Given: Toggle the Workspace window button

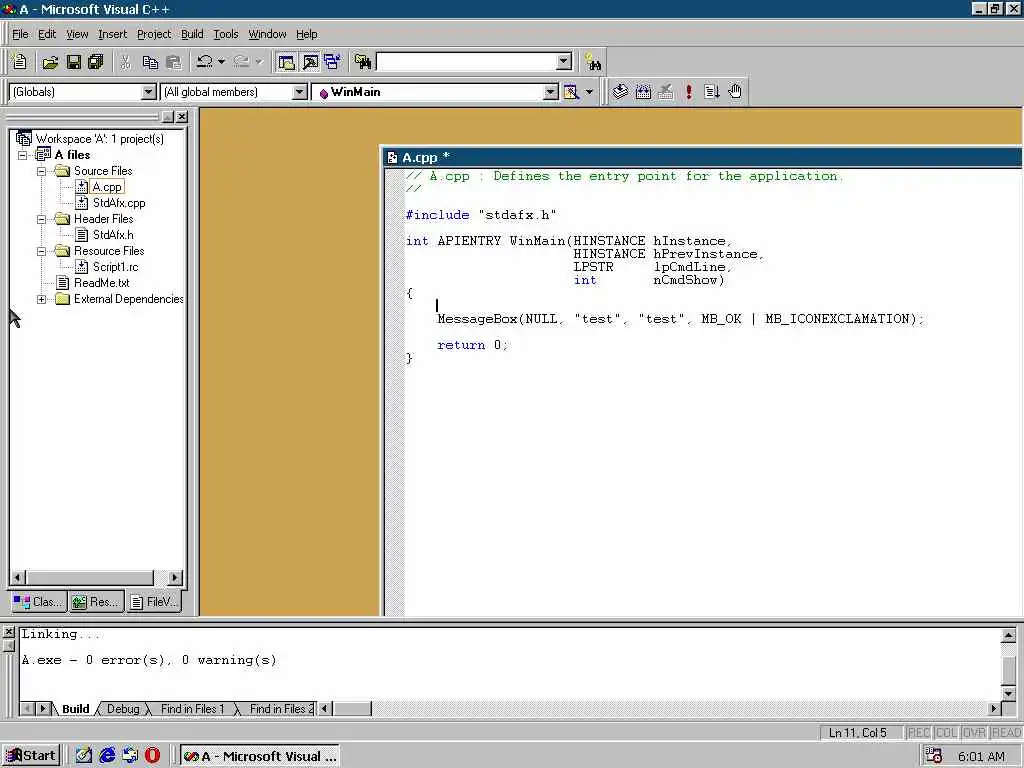Looking at the screenshot, I should [286, 62].
